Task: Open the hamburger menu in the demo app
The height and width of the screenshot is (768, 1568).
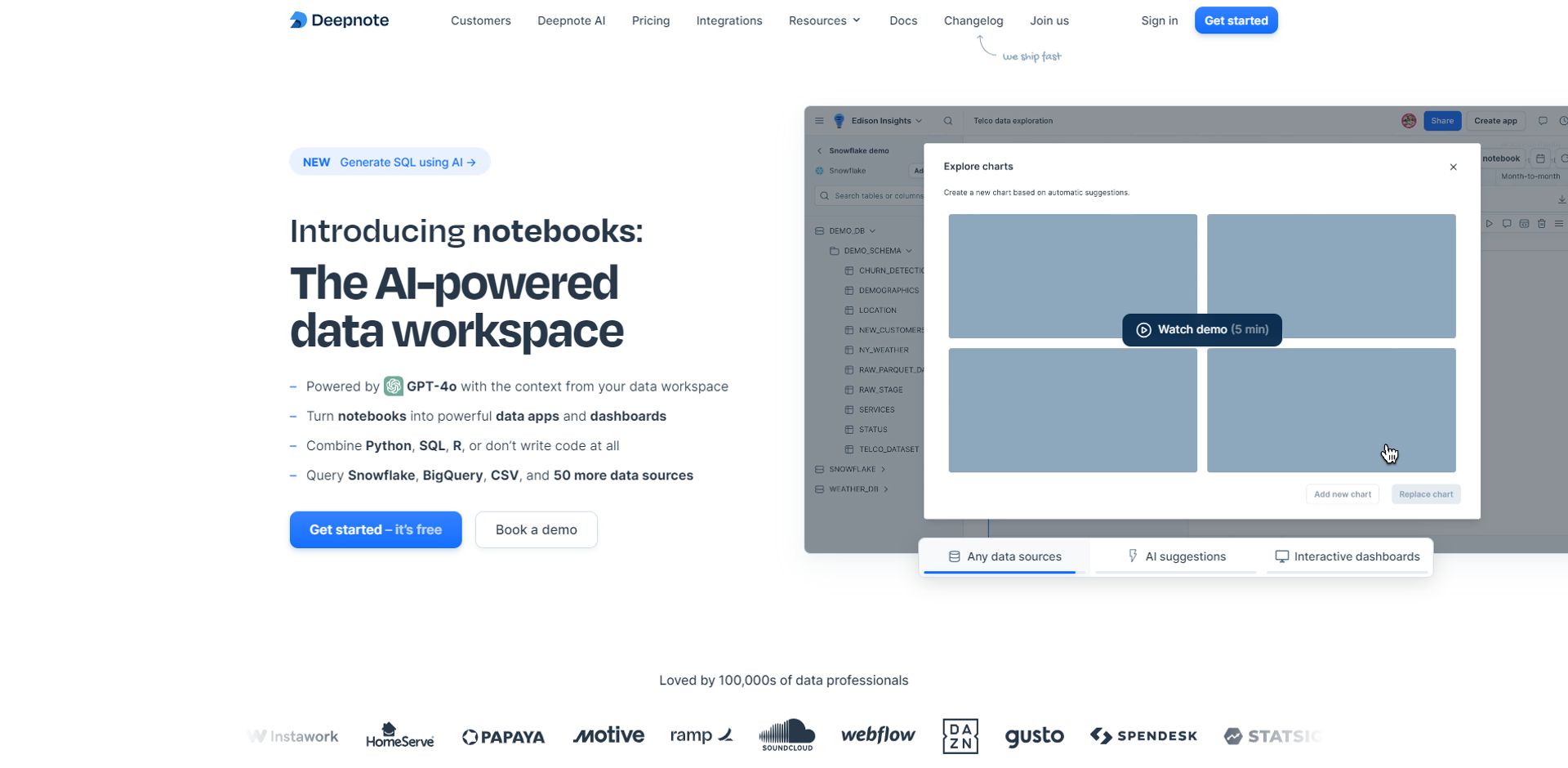Action: point(819,121)
